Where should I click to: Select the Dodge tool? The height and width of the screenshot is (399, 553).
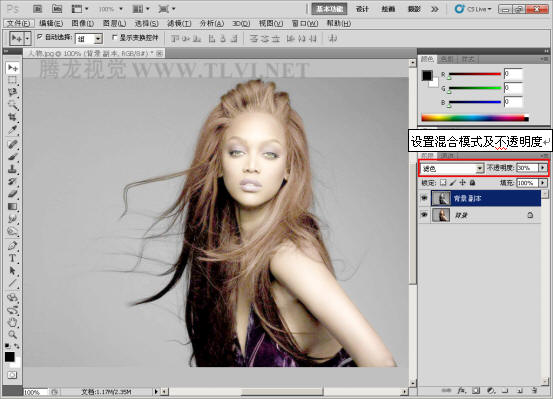[x=13, y=231]
